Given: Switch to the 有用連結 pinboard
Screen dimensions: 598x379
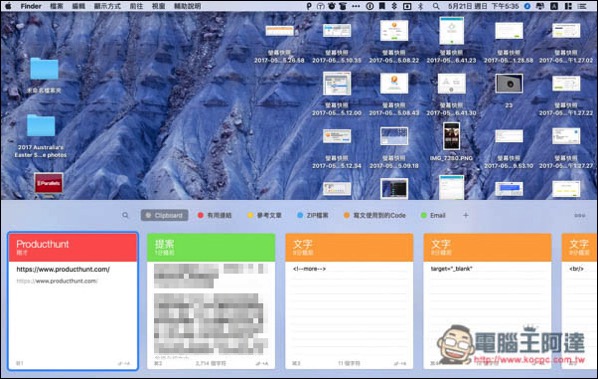Looking at the screenshot, I should point(215,215).
